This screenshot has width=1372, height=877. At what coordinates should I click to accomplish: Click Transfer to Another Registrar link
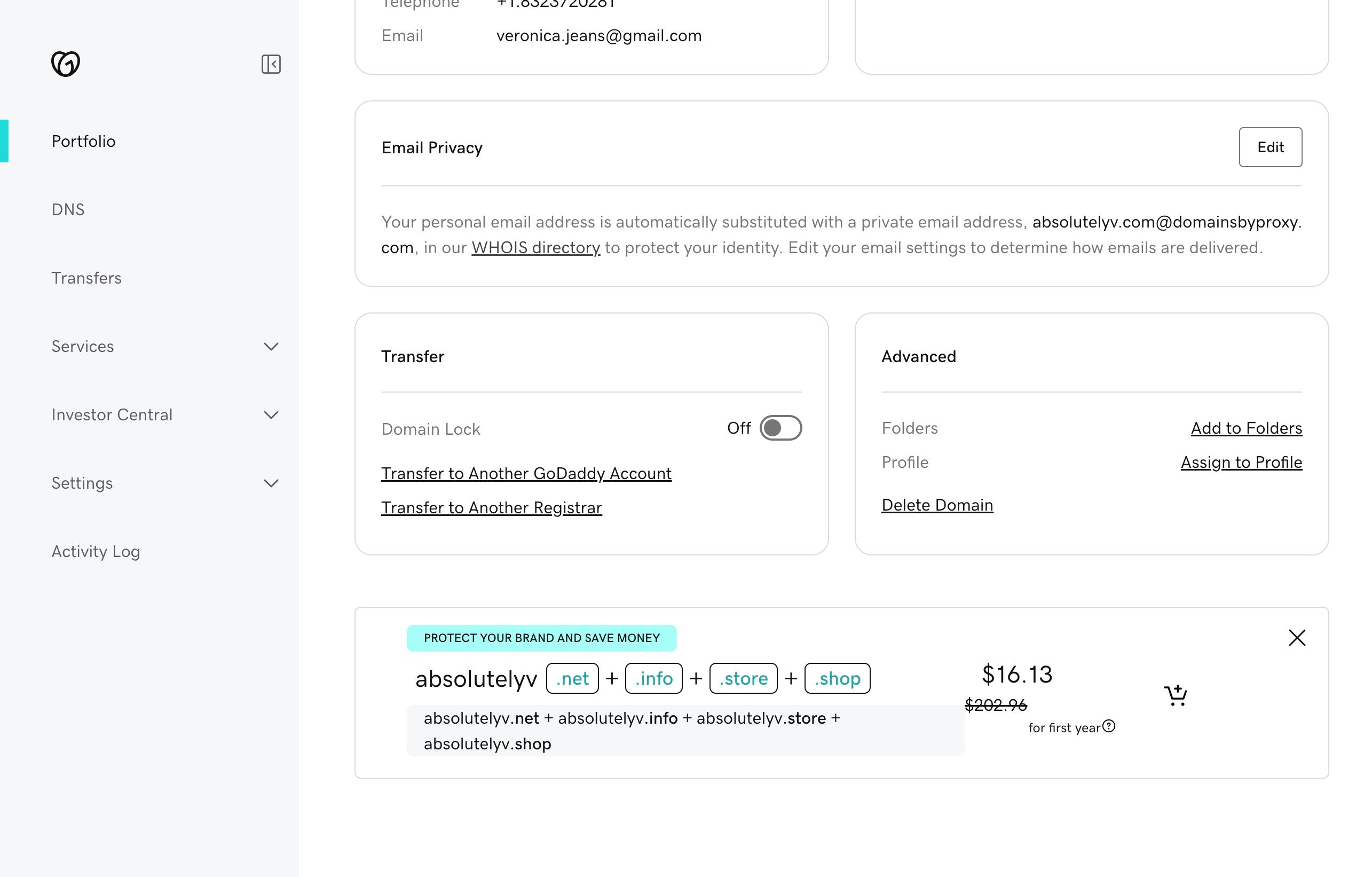[x=491, y=507]
